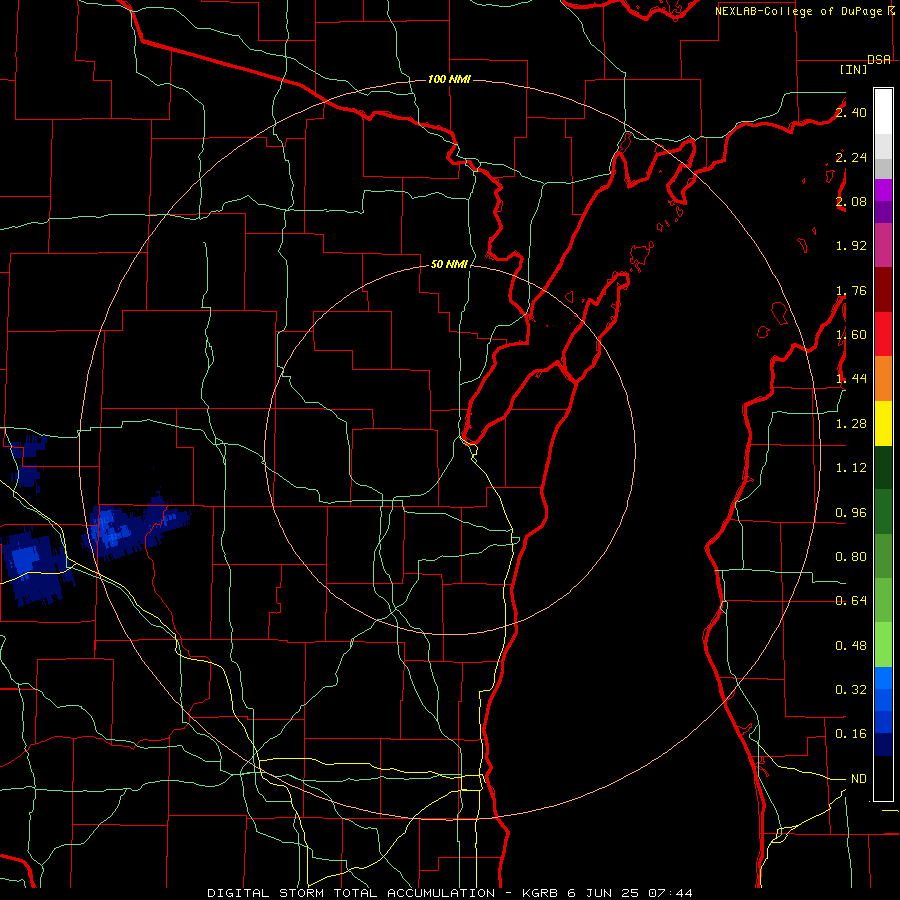The width and height of the screenshot is (900, 900).
Task: Click the 0.64 legend value
Action: click(851, 601)
